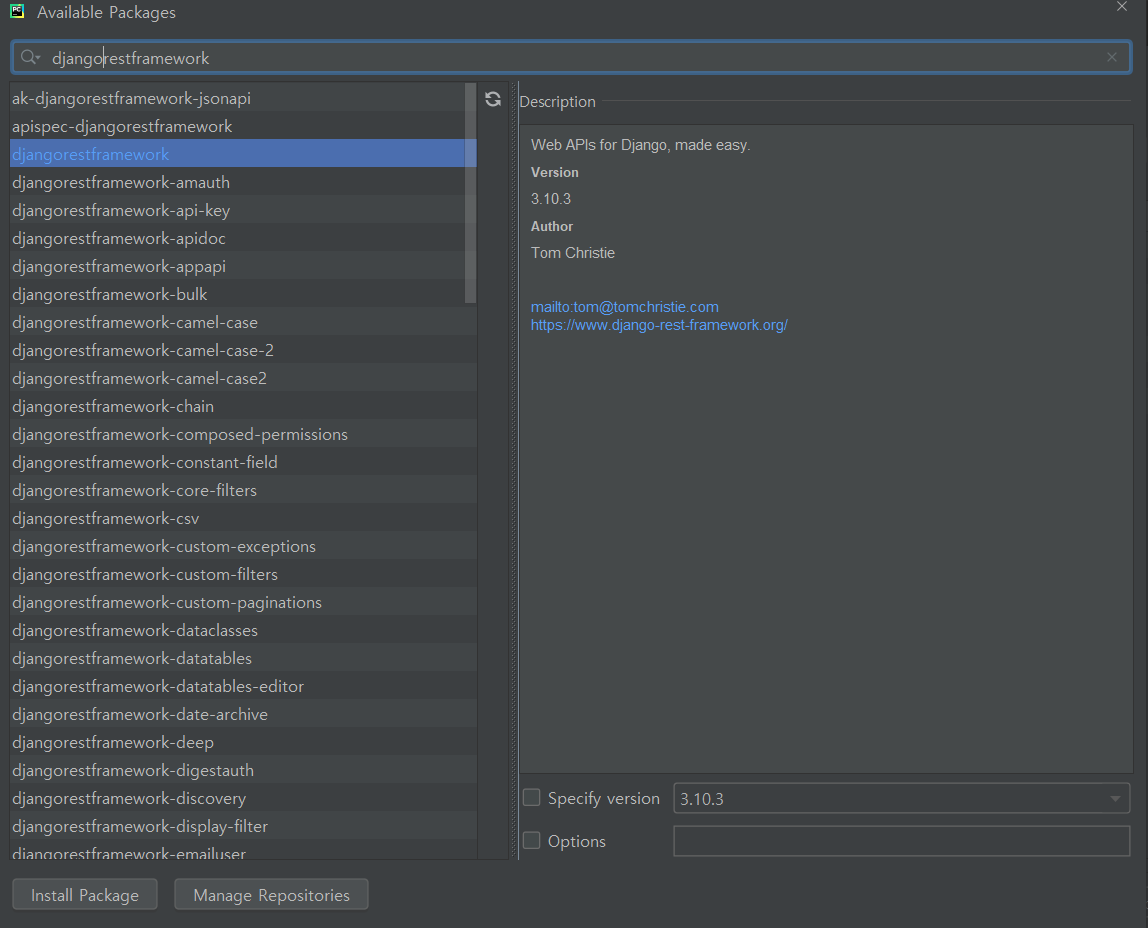1148x928 pixels.
Task: Select djangorestframework-camel-case-2 package
Action: pyautogui.click(x=242, y=350)
